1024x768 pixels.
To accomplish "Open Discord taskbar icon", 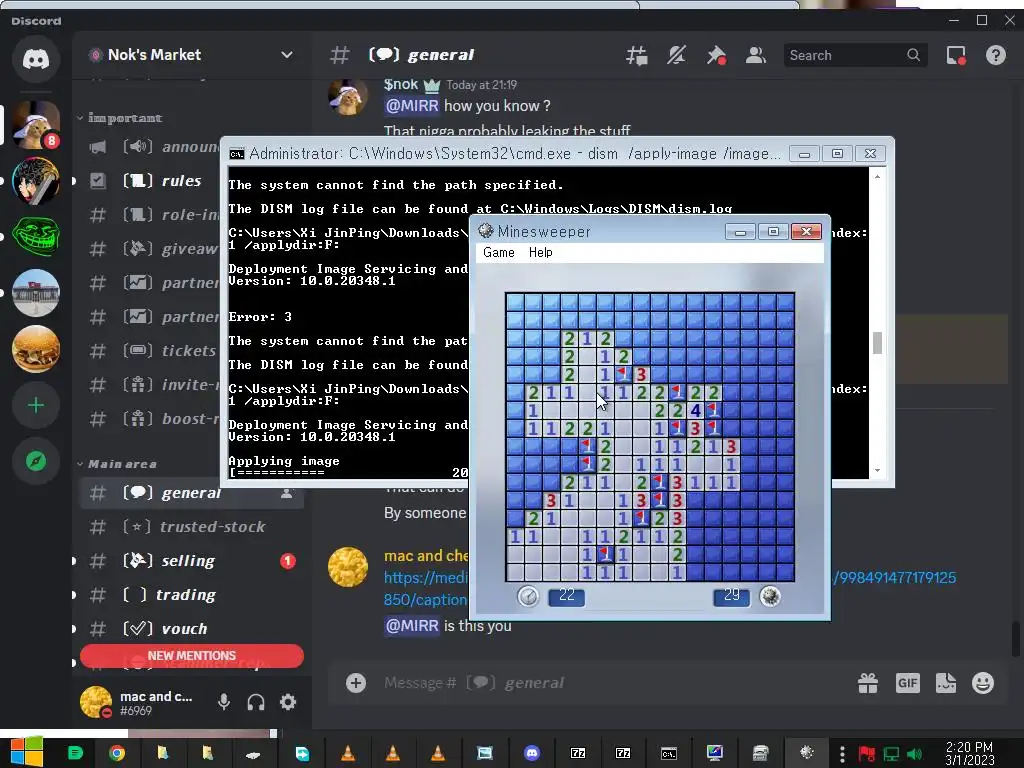I will tap(532, 753).
